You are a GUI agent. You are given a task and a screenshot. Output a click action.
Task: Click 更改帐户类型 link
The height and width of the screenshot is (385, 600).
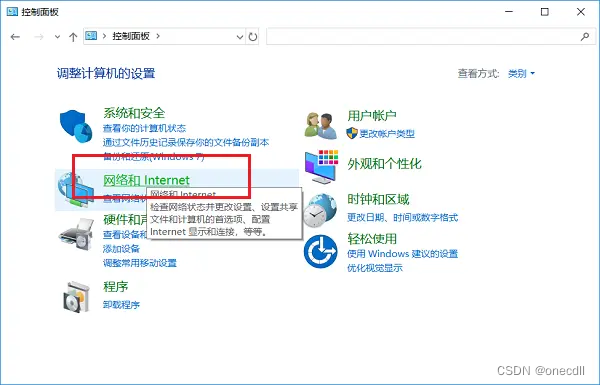point(387,134)
